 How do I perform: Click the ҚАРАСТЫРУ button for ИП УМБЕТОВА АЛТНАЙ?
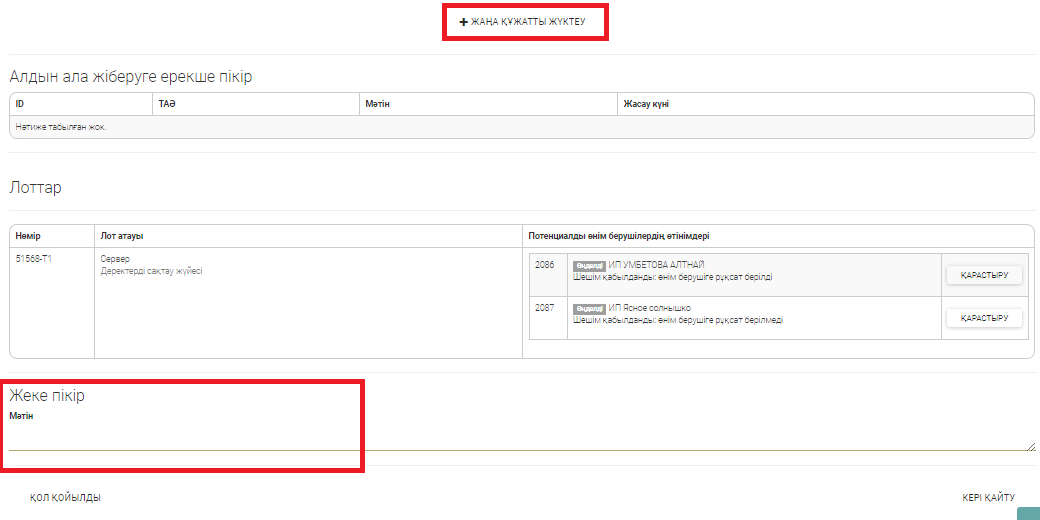(x=983, y=275)
